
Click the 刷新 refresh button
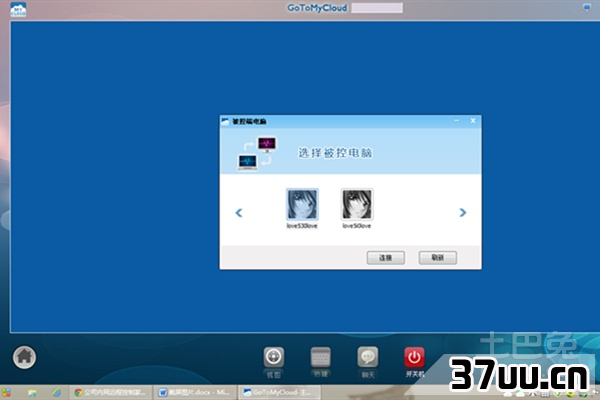pyautogui.click(x=438, y=258)
